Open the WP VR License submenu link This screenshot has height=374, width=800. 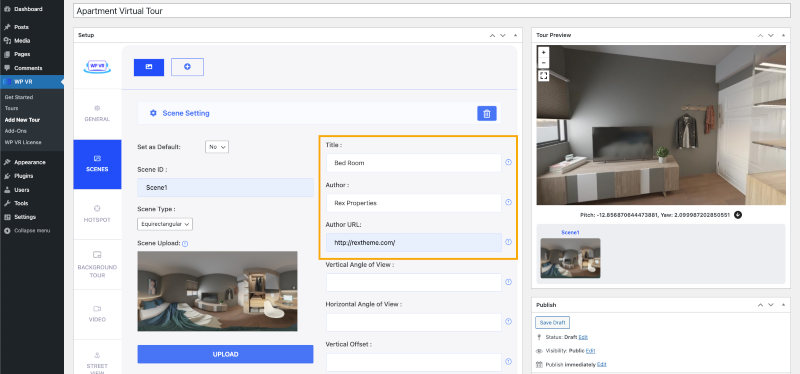23,142
